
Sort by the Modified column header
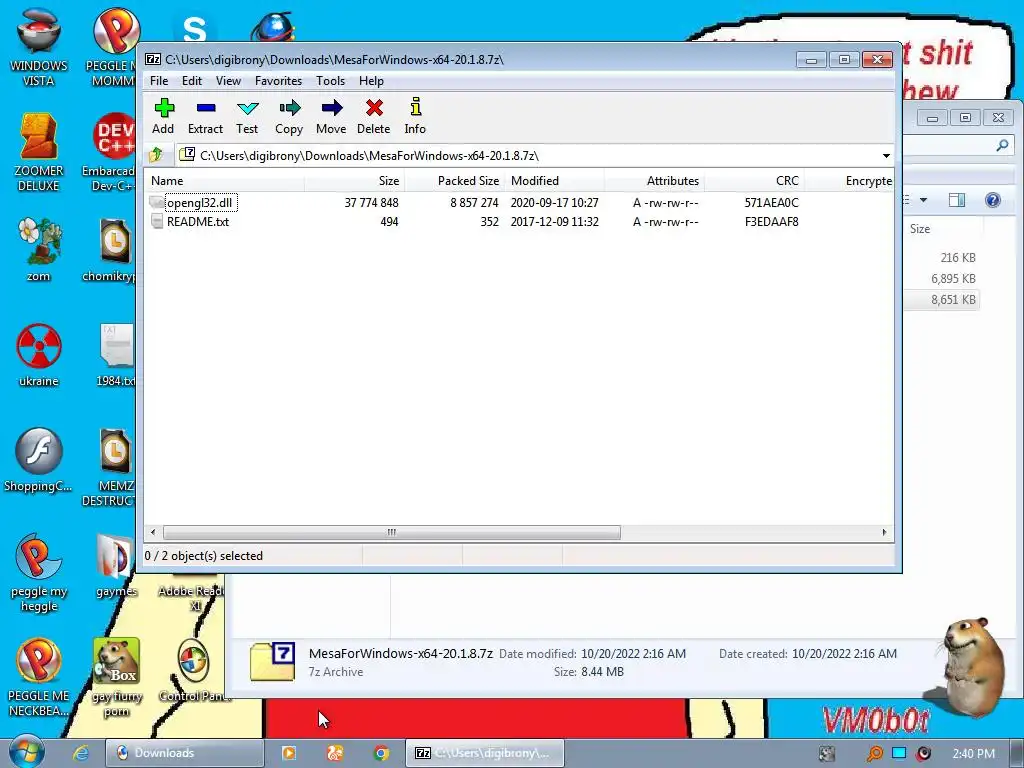coord(554,181)
